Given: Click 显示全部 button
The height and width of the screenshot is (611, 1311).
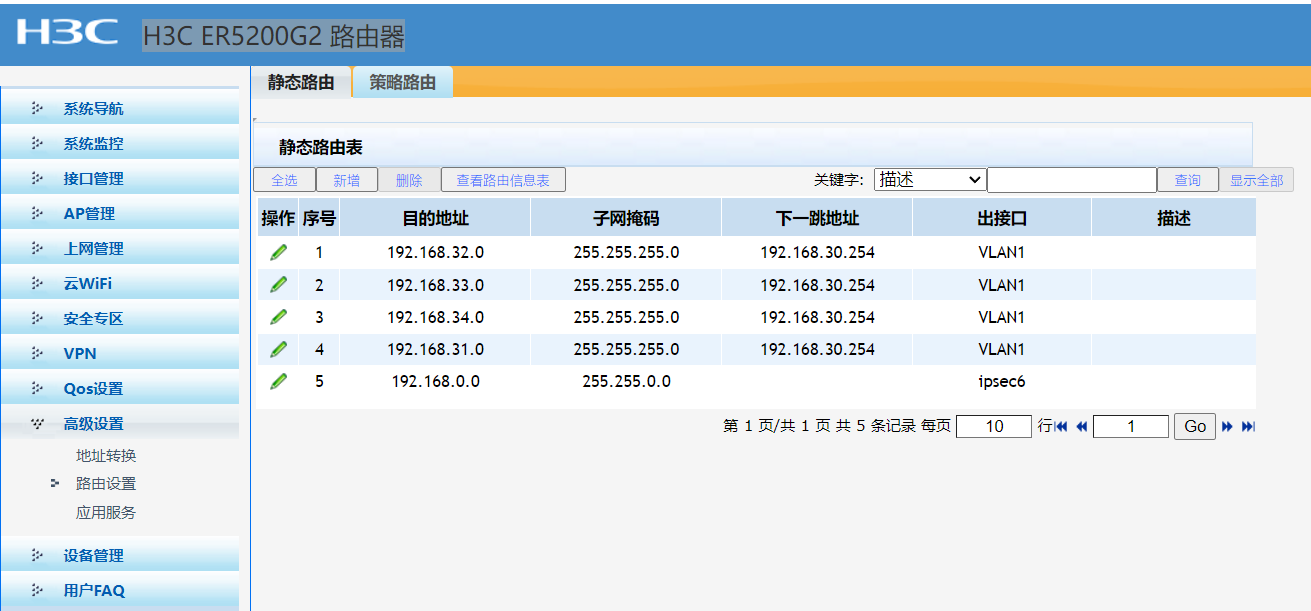Looking at the screenshot, I should click(x=1256, y=180).
